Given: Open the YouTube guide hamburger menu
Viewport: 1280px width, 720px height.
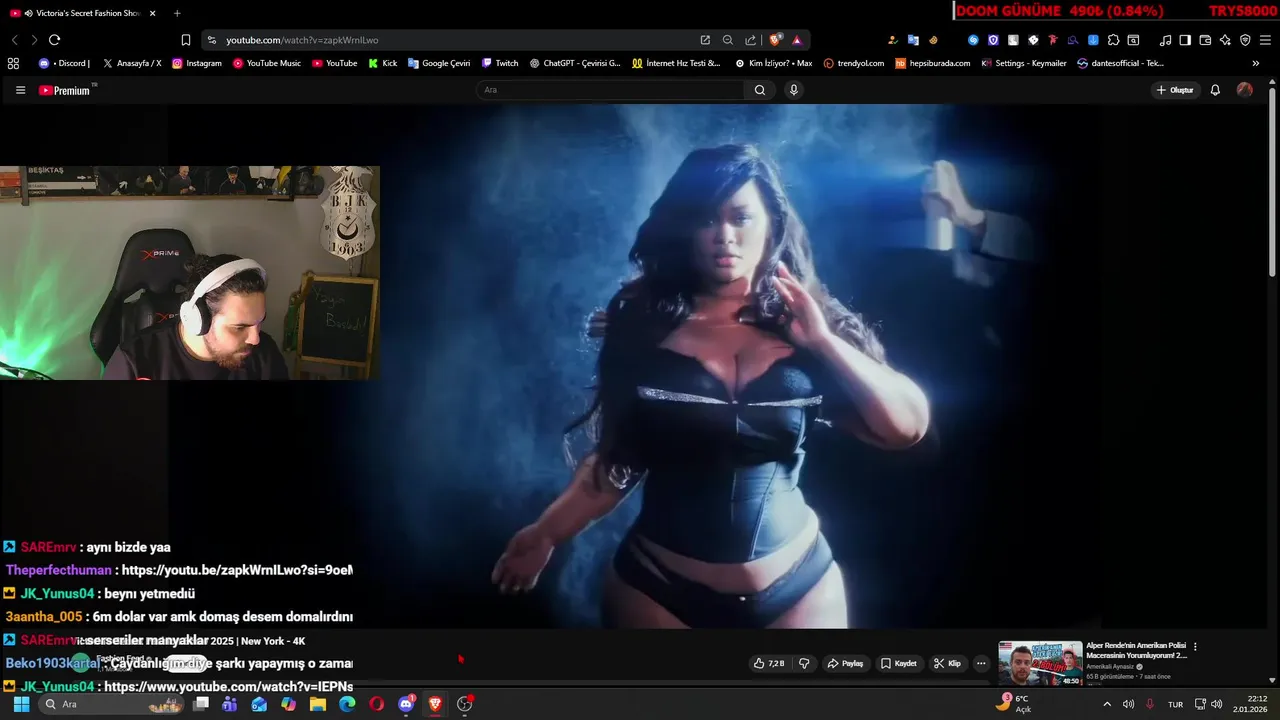Looking at the screenshot, I should pos(20,90).
